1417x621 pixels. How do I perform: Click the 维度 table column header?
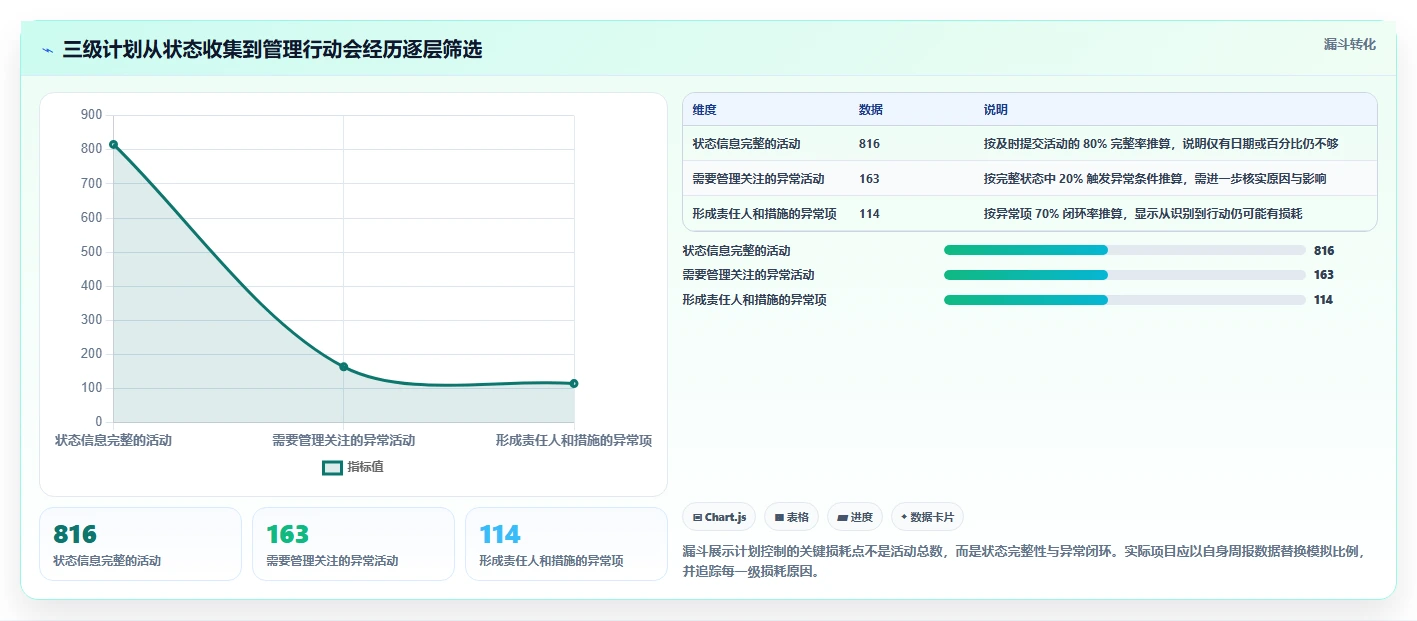pos(705,110)
